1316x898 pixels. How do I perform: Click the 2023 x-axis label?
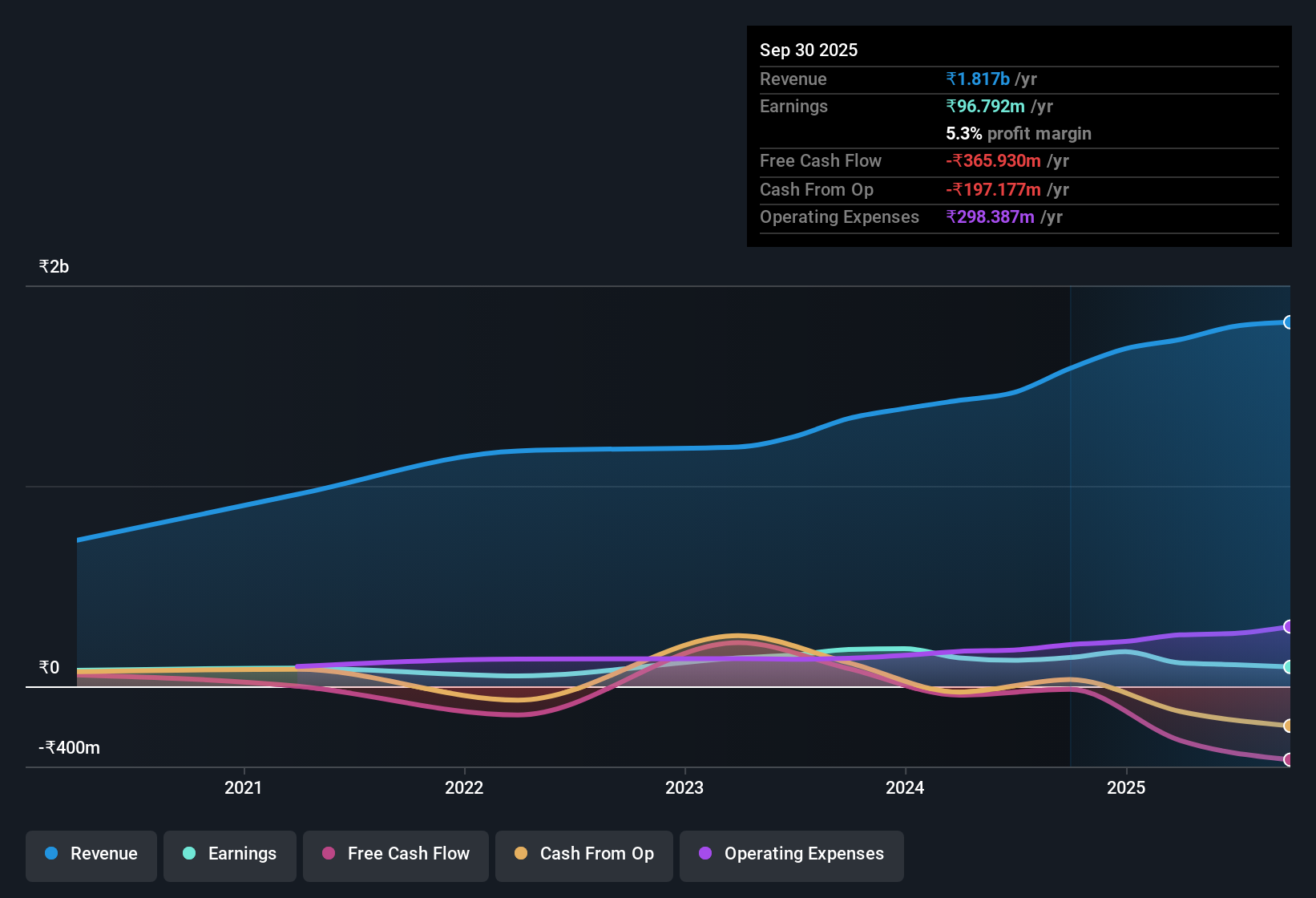click(x=684, y=787)
